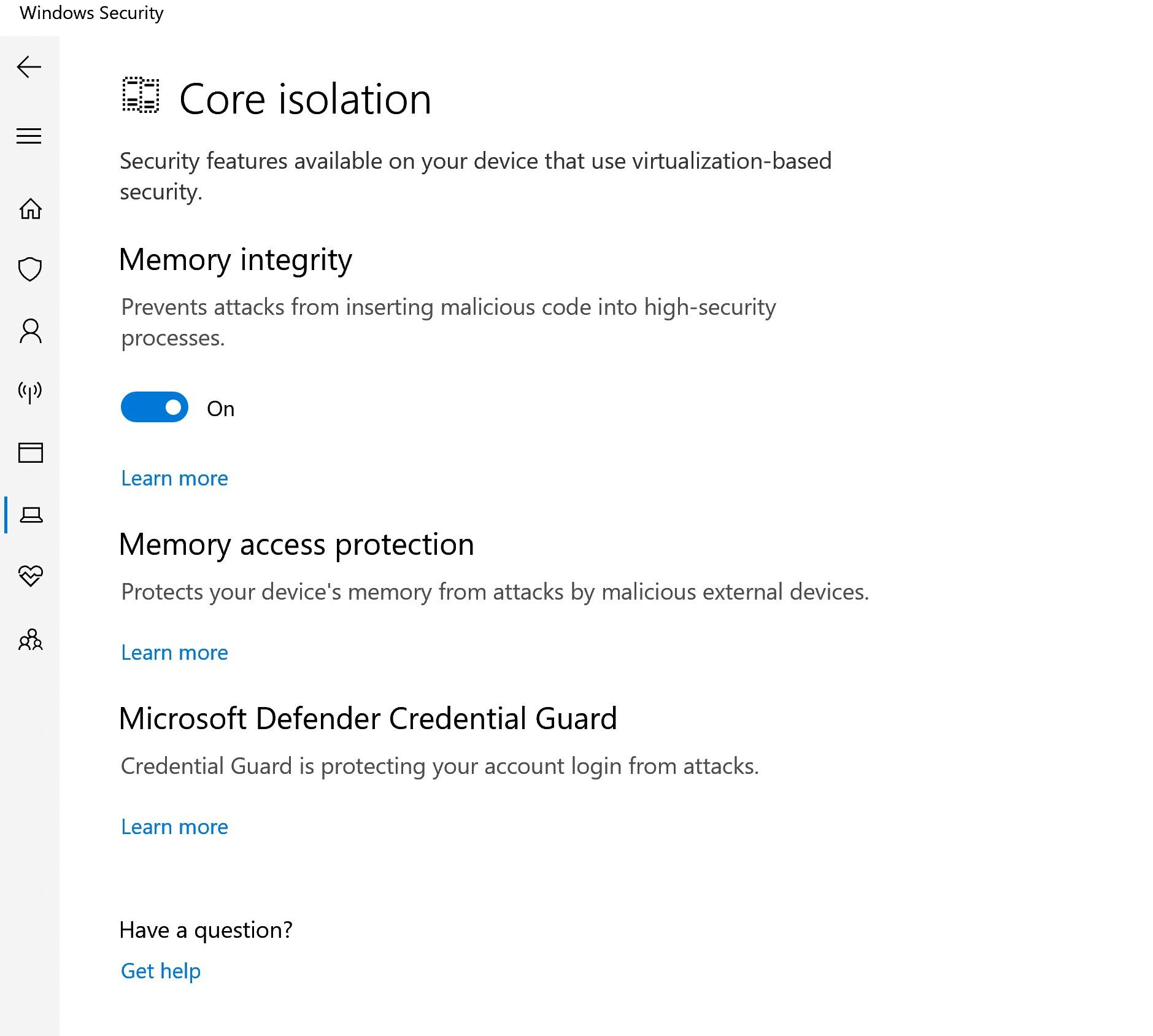This screenshot has height=1036, width=1153.
Task: Open Firewall & network protection icon
Action: [30, 392]
